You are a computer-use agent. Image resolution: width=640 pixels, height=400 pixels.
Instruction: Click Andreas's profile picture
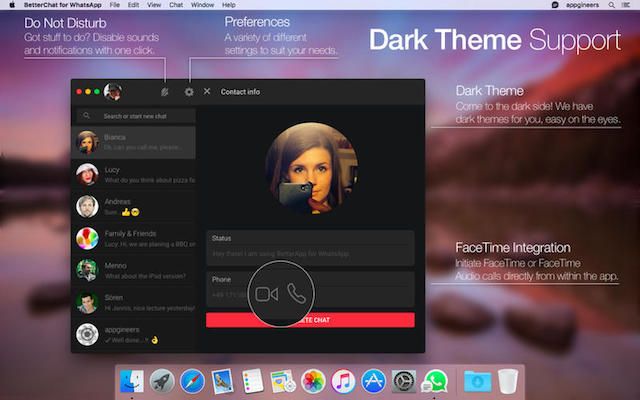pyautogui.click(x=87, y=206)
